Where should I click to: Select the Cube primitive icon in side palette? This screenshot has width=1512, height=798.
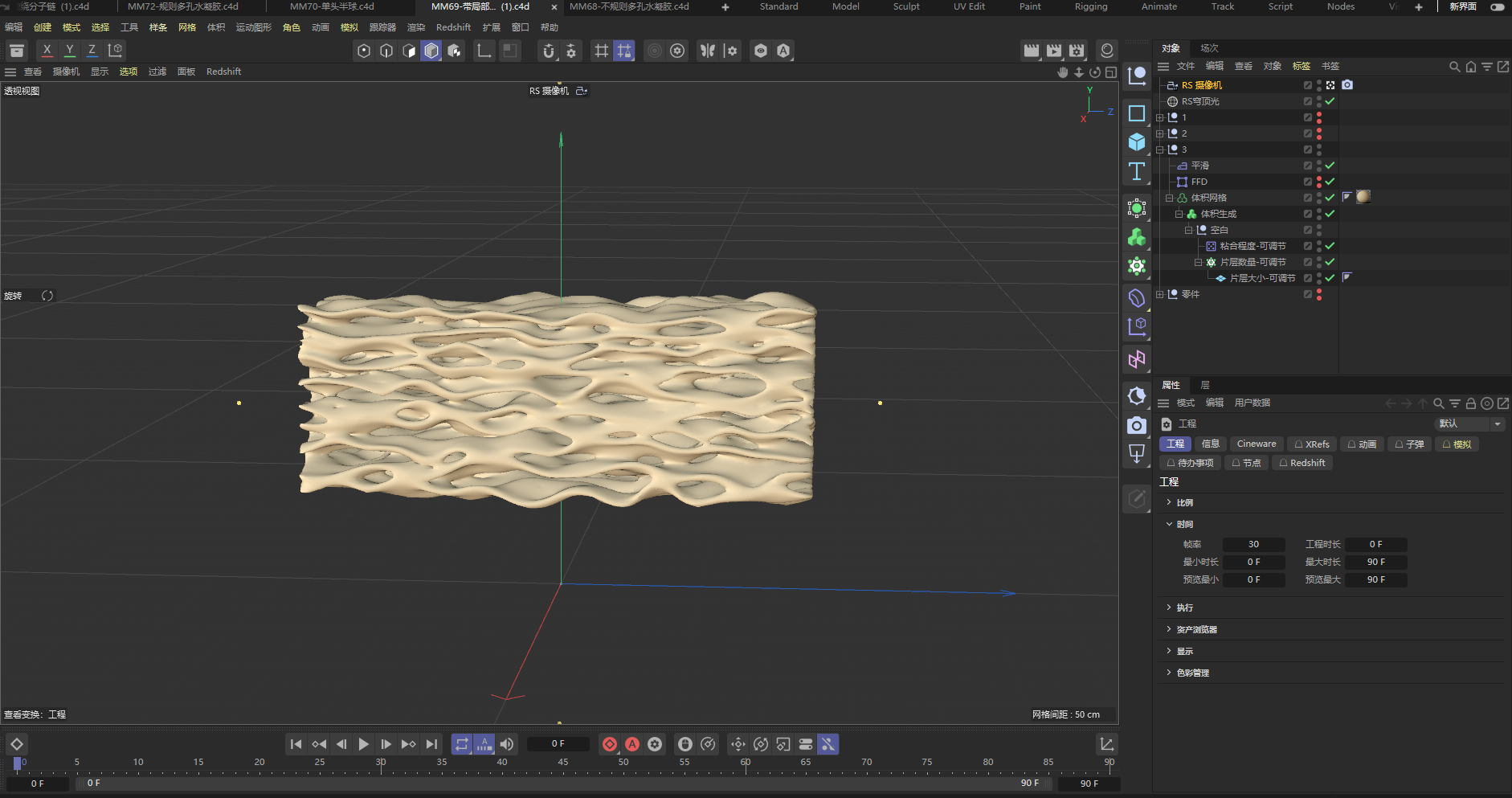(x=1137, y=142)
